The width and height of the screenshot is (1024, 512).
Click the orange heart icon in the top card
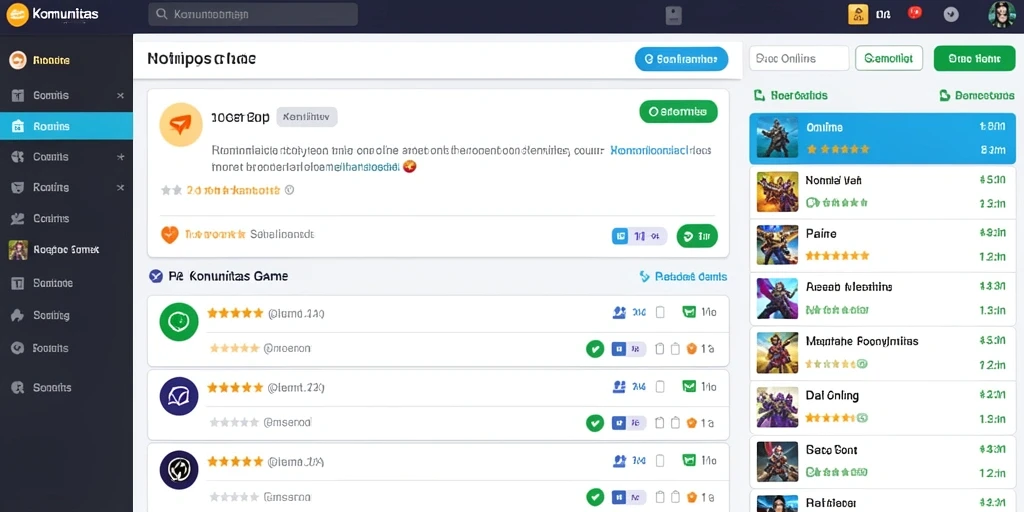[x=170, y=234]
